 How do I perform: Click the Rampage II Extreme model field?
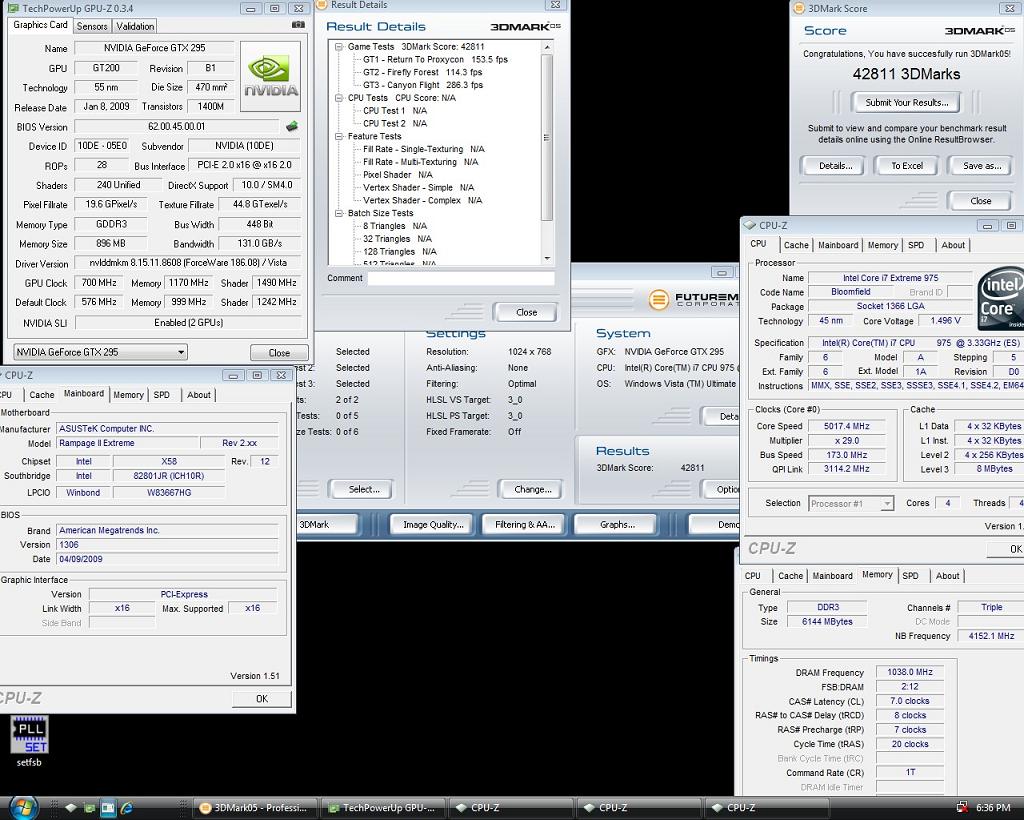[x=127, y=443]
